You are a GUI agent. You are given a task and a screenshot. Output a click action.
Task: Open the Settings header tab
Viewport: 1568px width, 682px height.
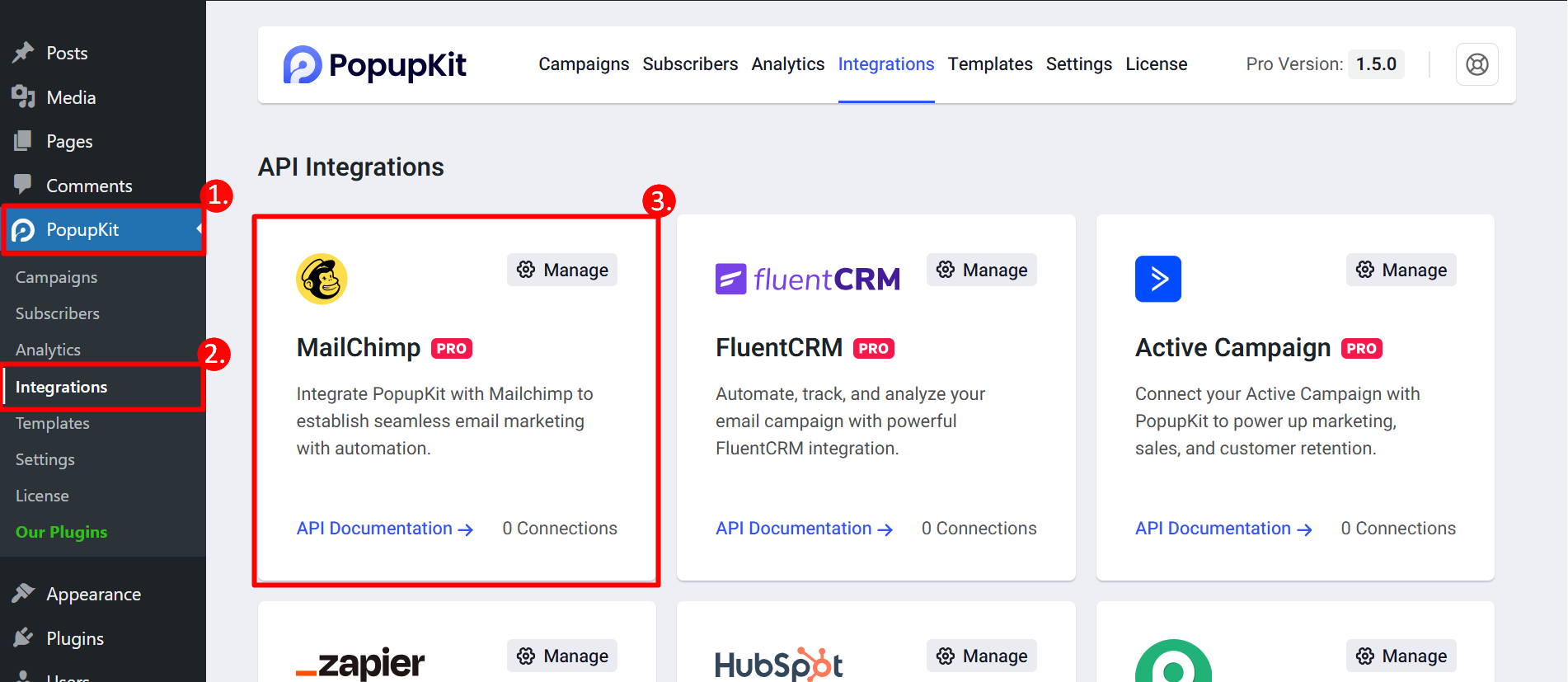(1078, 64)
